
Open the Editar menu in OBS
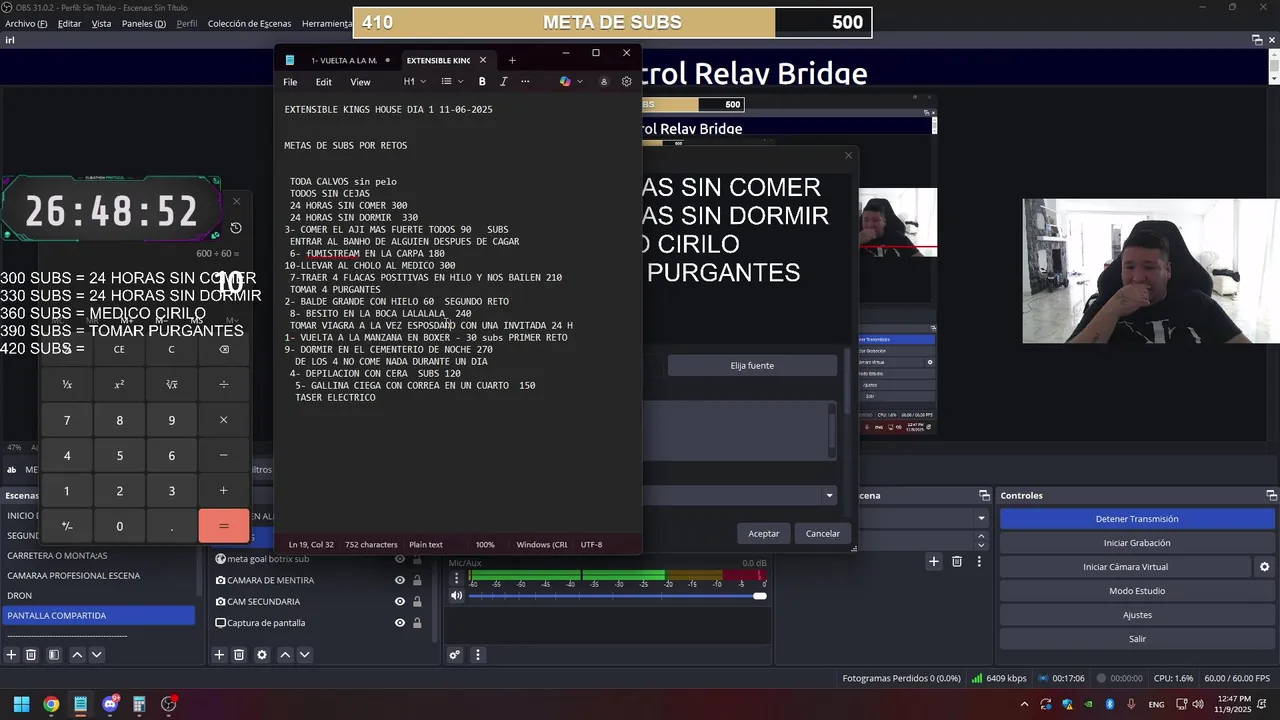coord(69,23)
